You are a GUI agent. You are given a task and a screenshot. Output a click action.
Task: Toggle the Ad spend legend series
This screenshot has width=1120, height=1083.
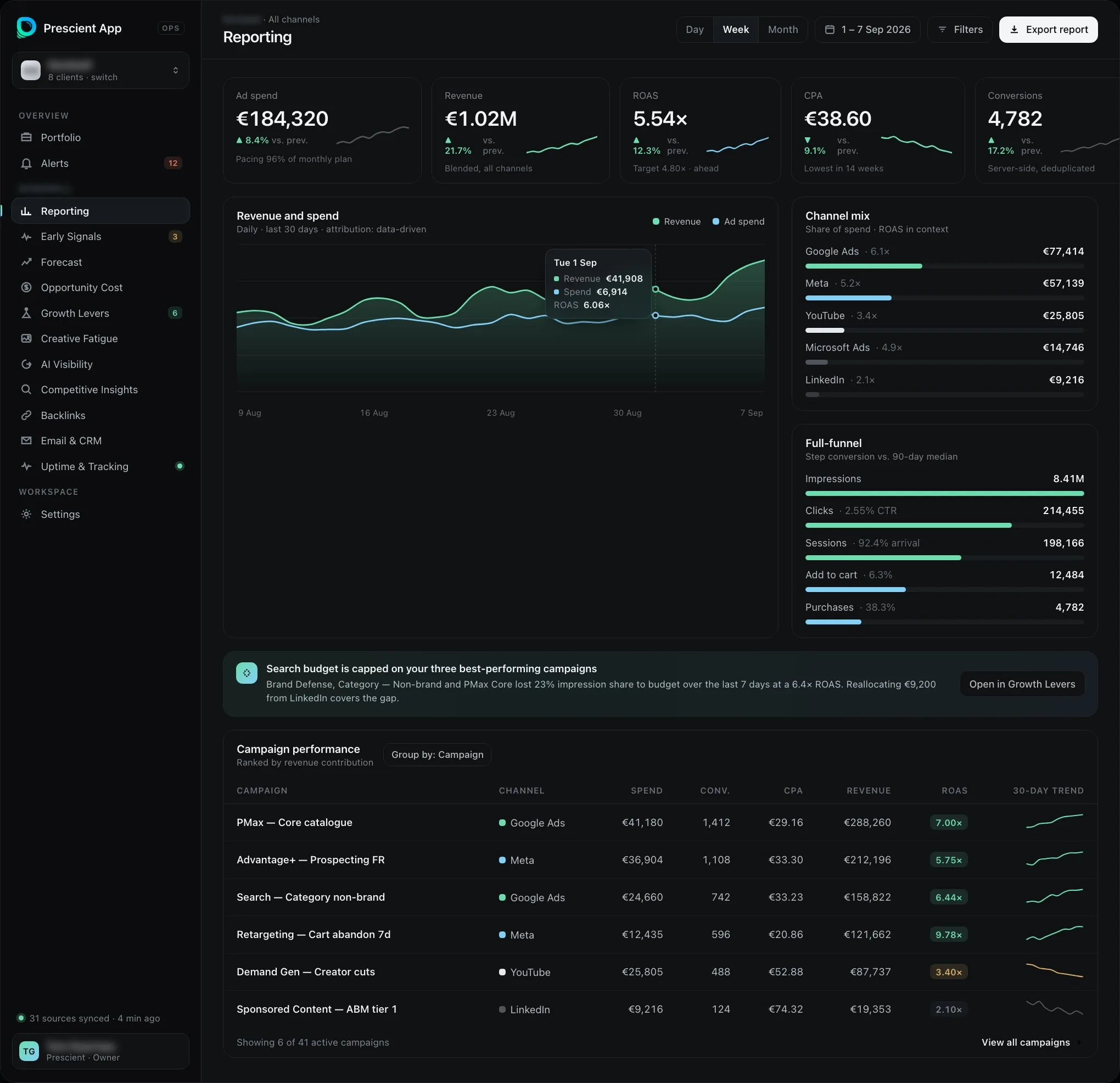[738, 222]
